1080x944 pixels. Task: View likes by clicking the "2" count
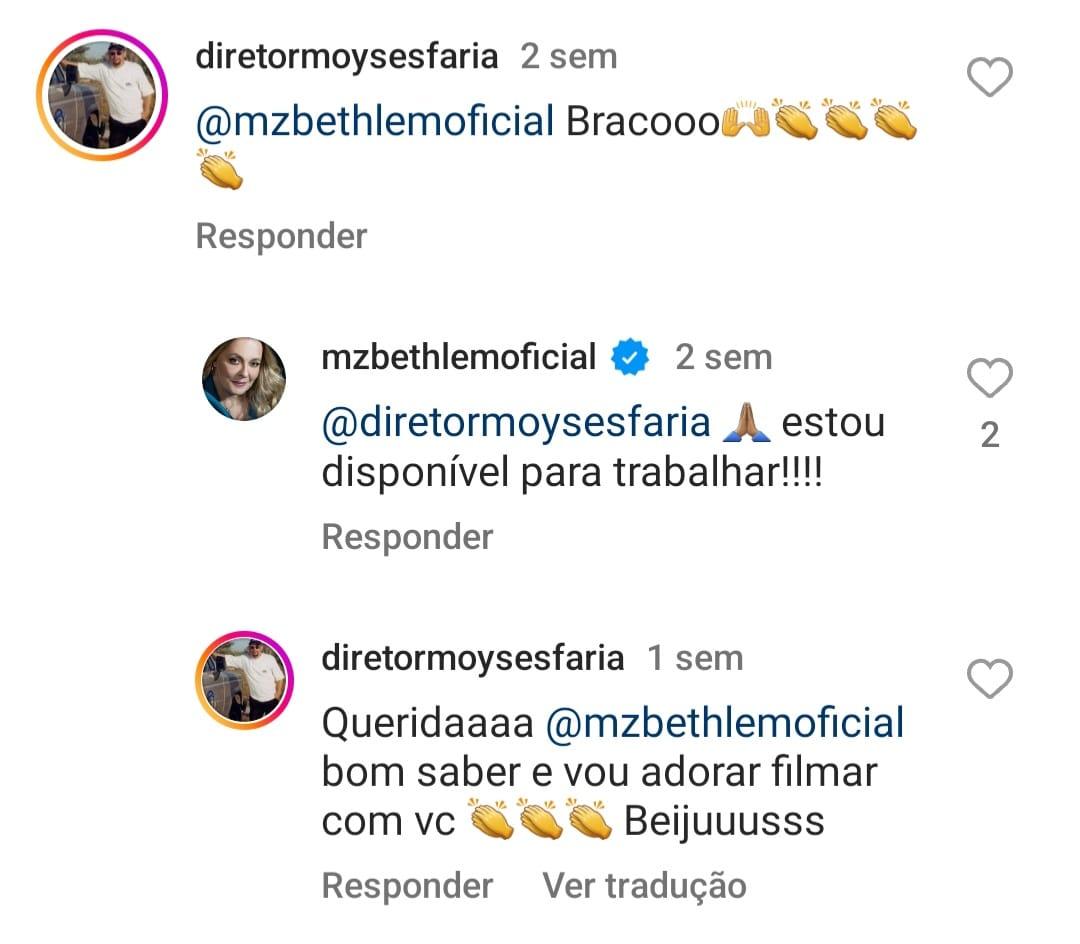990,435
